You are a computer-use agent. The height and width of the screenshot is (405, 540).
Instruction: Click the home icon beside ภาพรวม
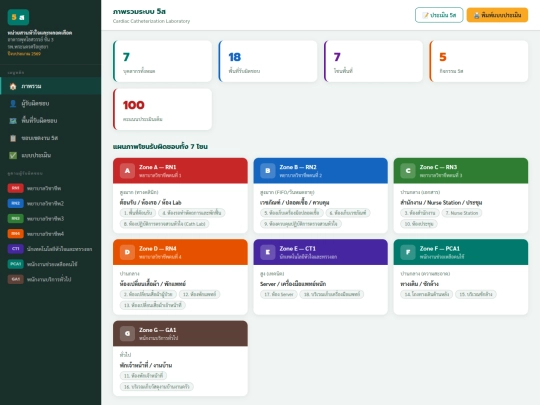click(x=13, y=86)
